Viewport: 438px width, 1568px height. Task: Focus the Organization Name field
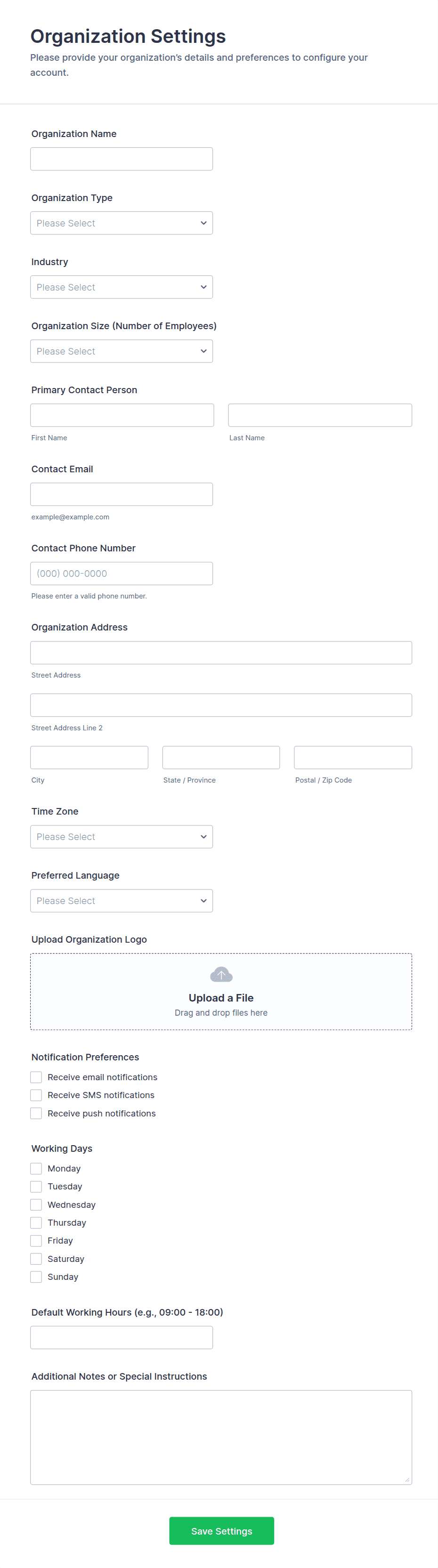(121, 159)
